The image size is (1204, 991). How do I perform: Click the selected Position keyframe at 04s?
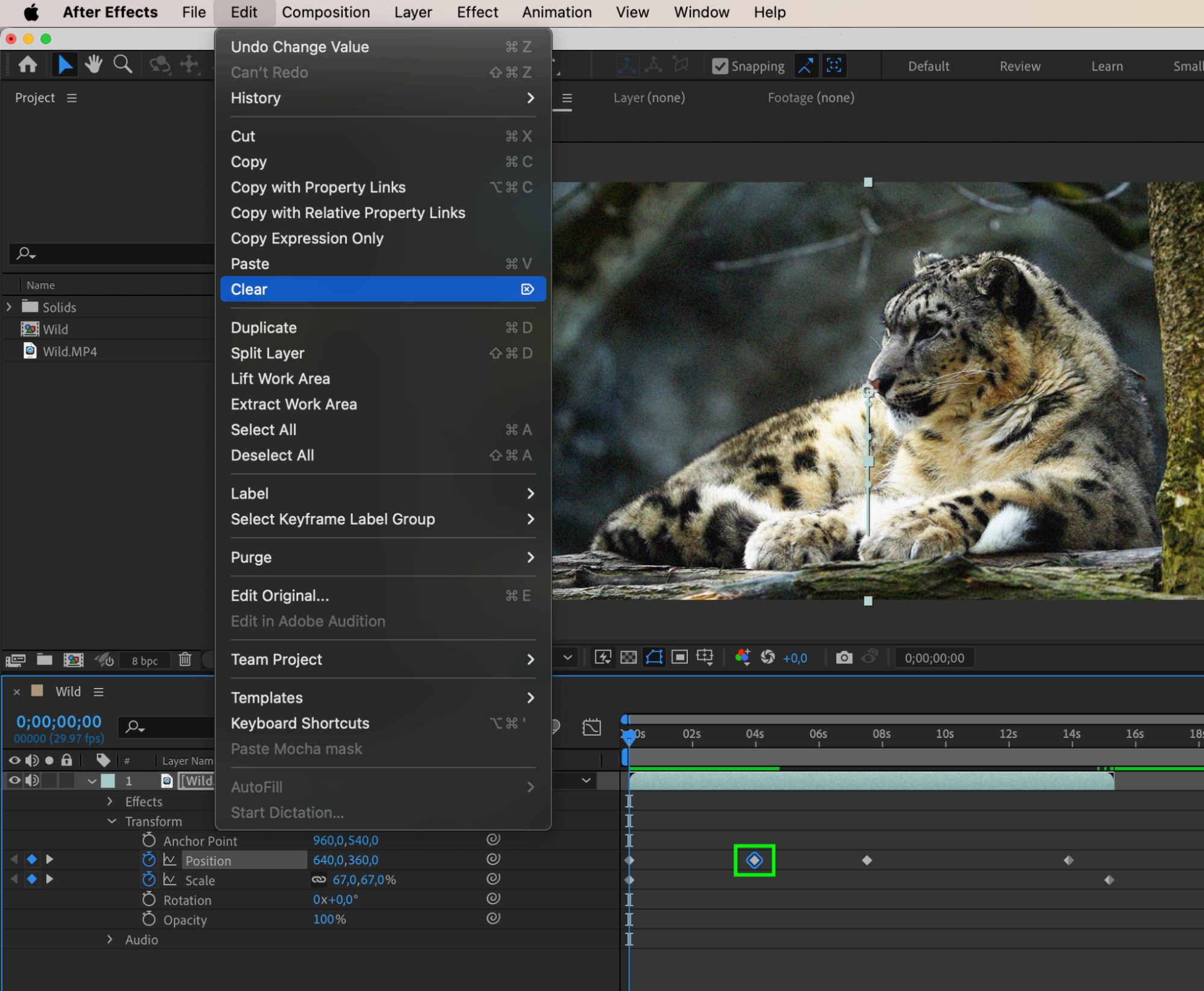click(754, 860)
